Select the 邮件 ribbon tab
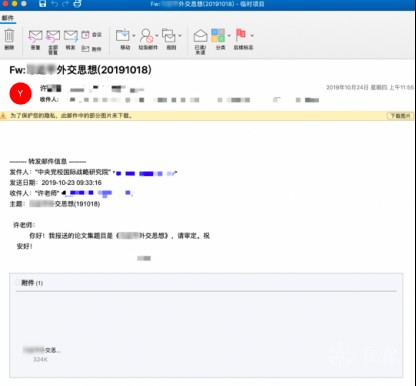This screenshot has width=416, height=386. pos(7,18)
